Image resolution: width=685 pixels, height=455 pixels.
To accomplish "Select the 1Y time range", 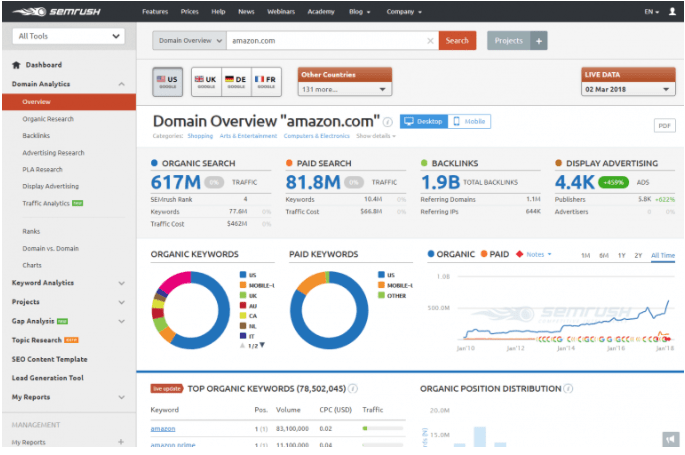I will (622, 255).
